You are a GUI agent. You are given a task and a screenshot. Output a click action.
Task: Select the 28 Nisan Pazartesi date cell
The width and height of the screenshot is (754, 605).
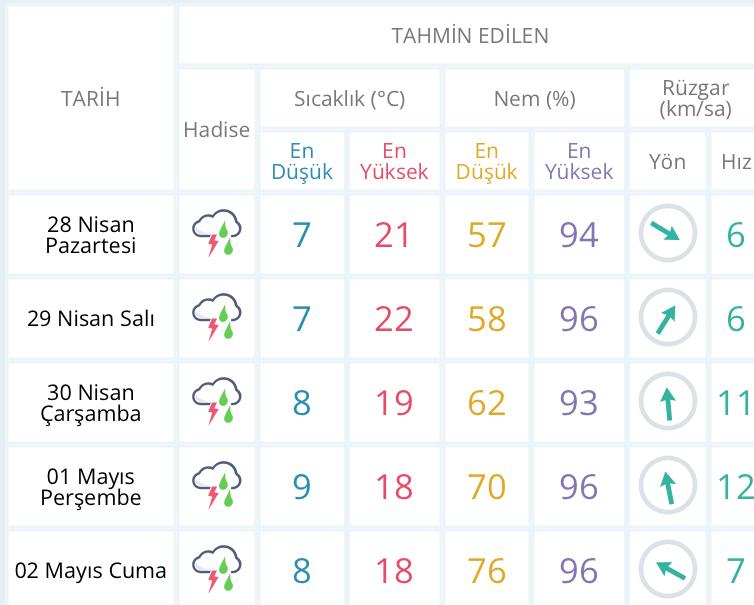point(90,234)
